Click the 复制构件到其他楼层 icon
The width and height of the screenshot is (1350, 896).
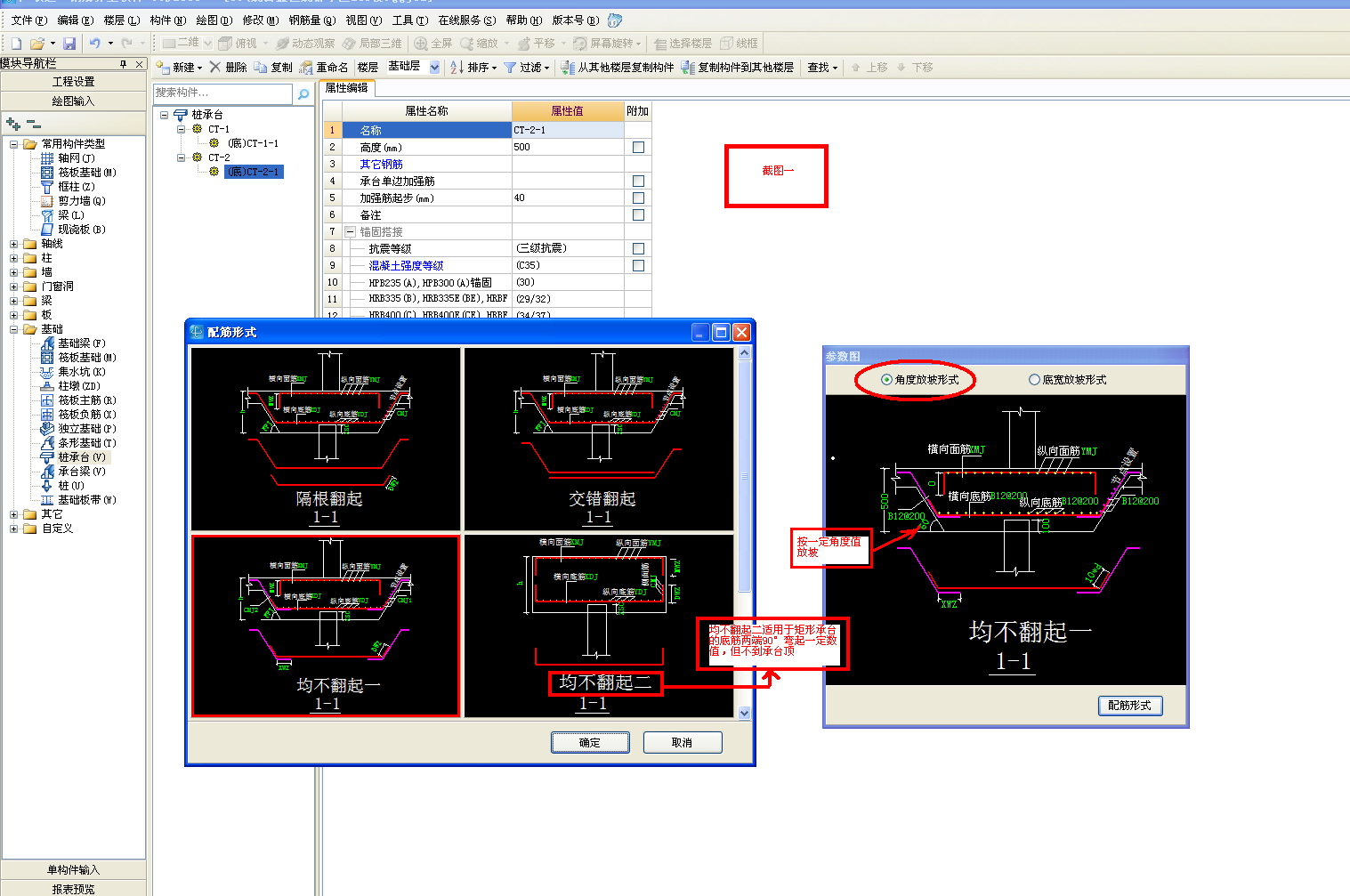pos(688,67)
